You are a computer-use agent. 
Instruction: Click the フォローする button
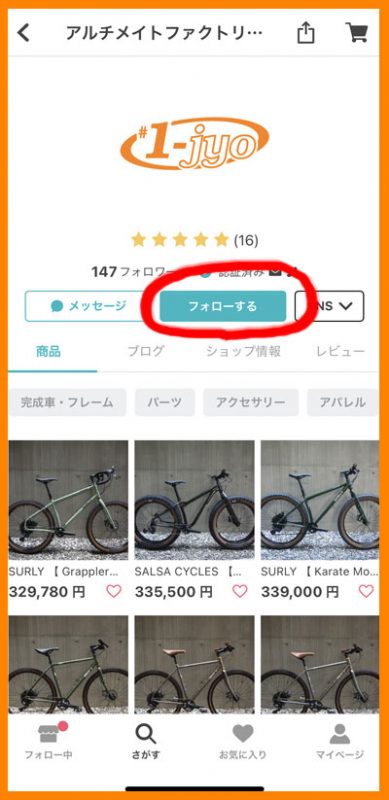pyautogui.click(x=223, y=306)
